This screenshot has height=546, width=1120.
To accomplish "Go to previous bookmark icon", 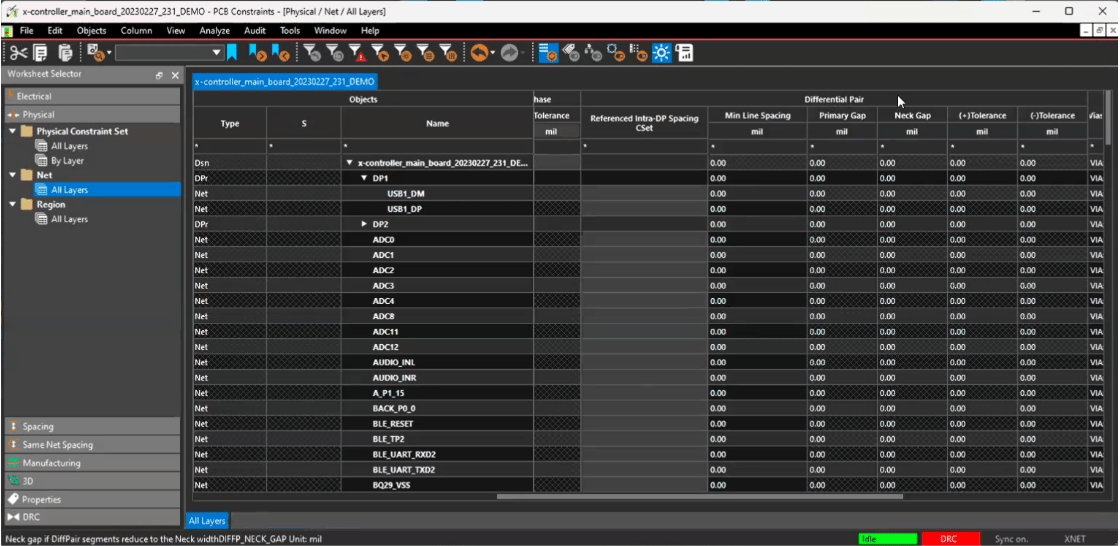I will 281,53.
